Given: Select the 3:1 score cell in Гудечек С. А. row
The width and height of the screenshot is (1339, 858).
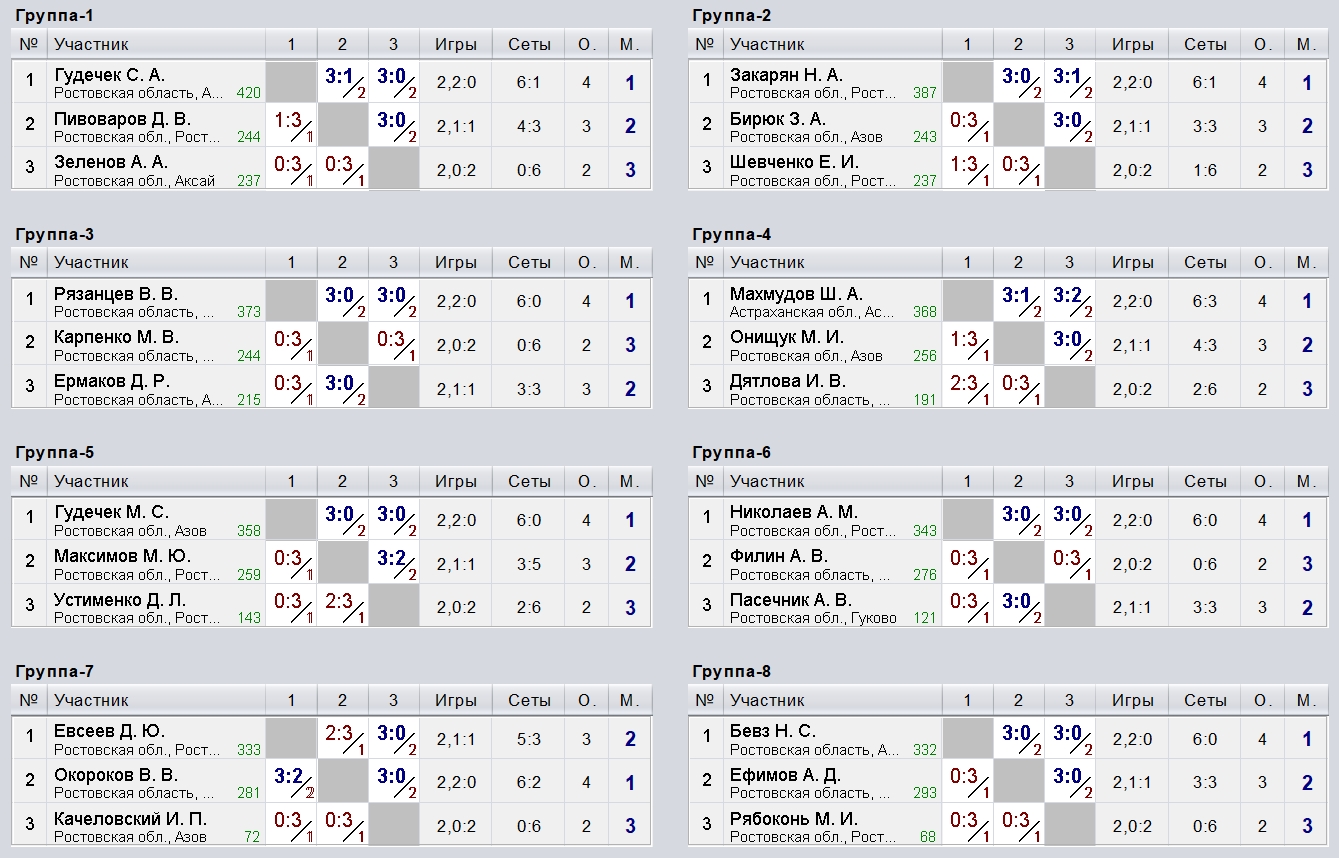Looking at the screenshot, I should [342, 82].
